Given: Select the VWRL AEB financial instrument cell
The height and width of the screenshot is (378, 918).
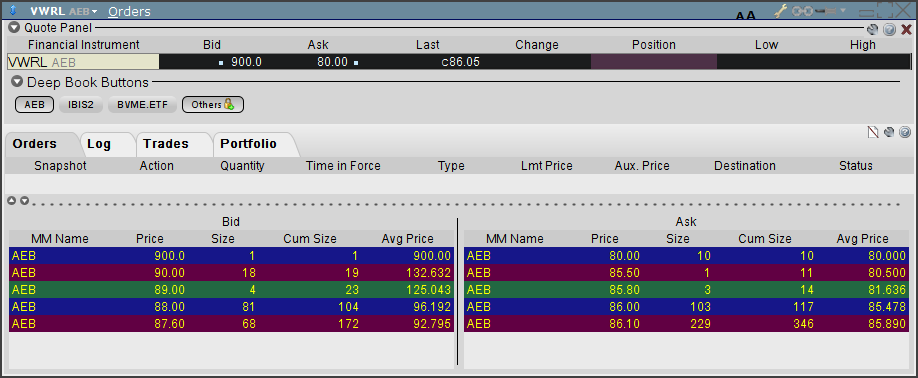Looking at the screenshot, I should [x=83, y=62].
